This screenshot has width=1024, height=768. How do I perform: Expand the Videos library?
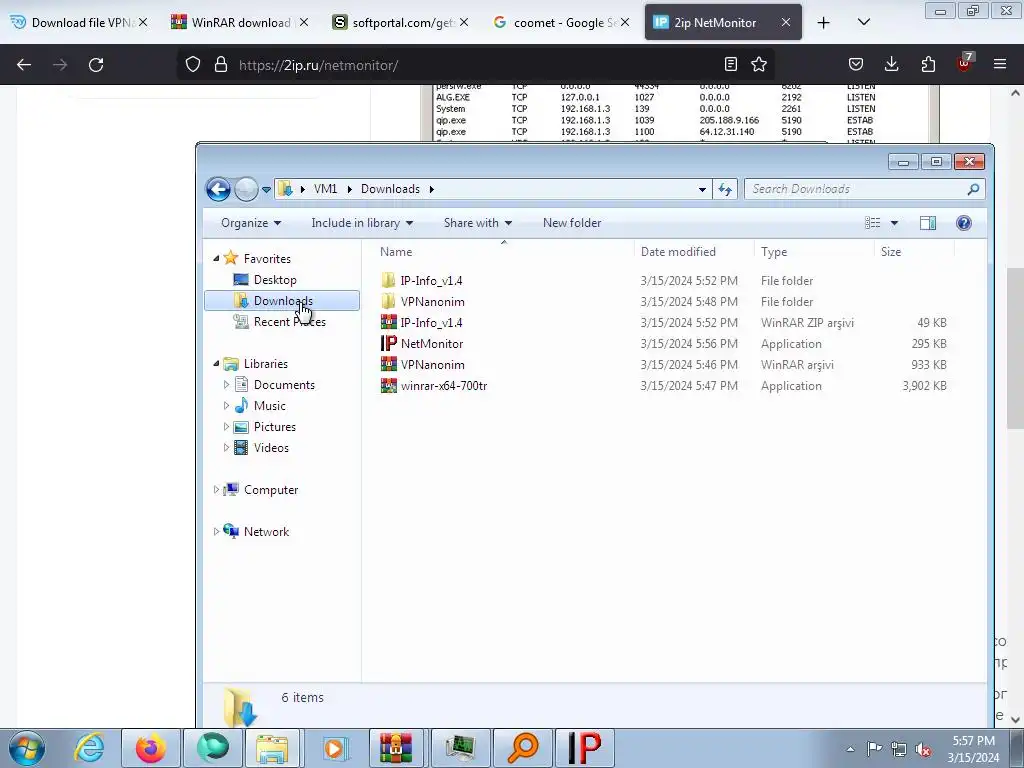(227, 447)
